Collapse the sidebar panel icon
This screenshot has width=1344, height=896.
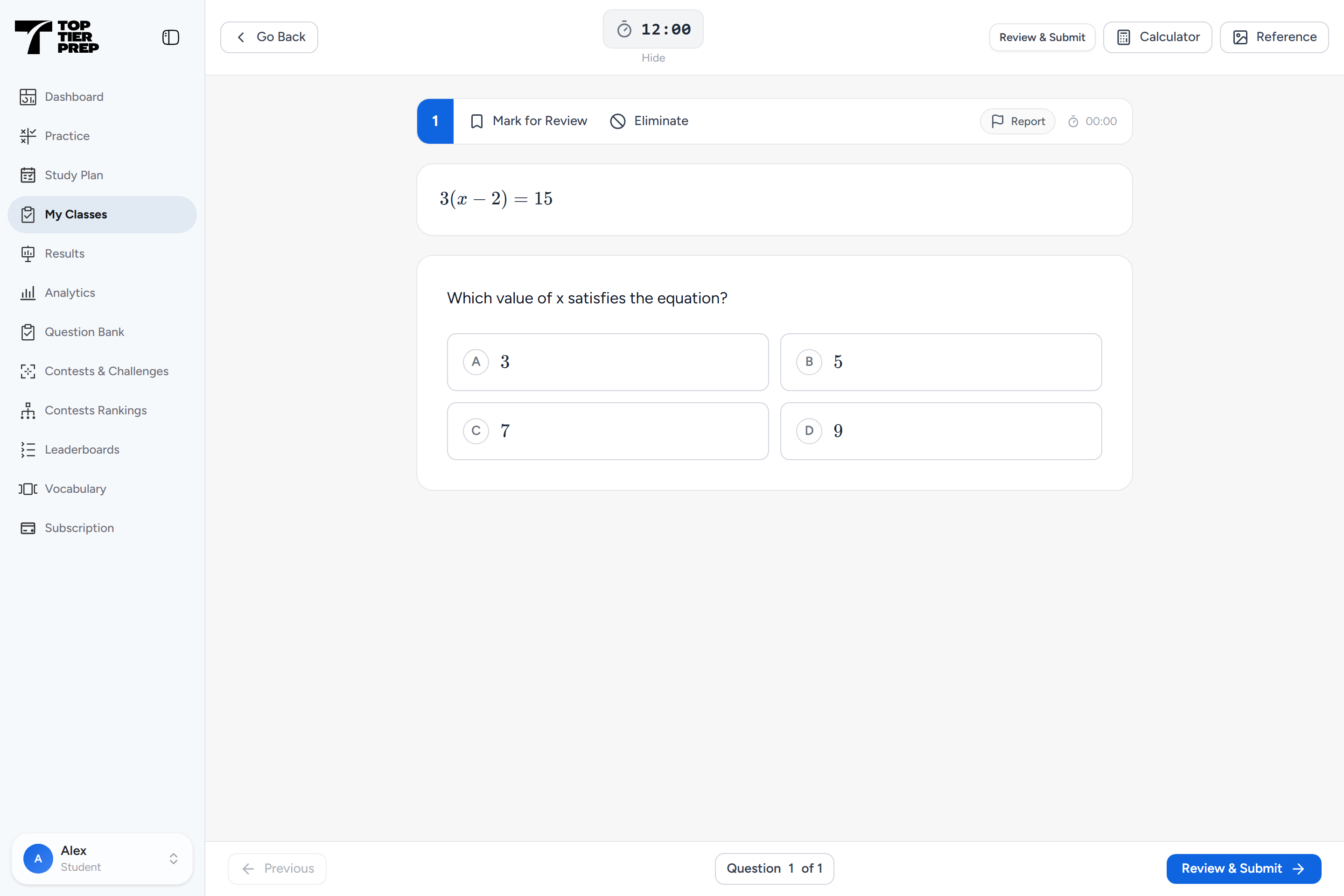click(x=170, y=38)
